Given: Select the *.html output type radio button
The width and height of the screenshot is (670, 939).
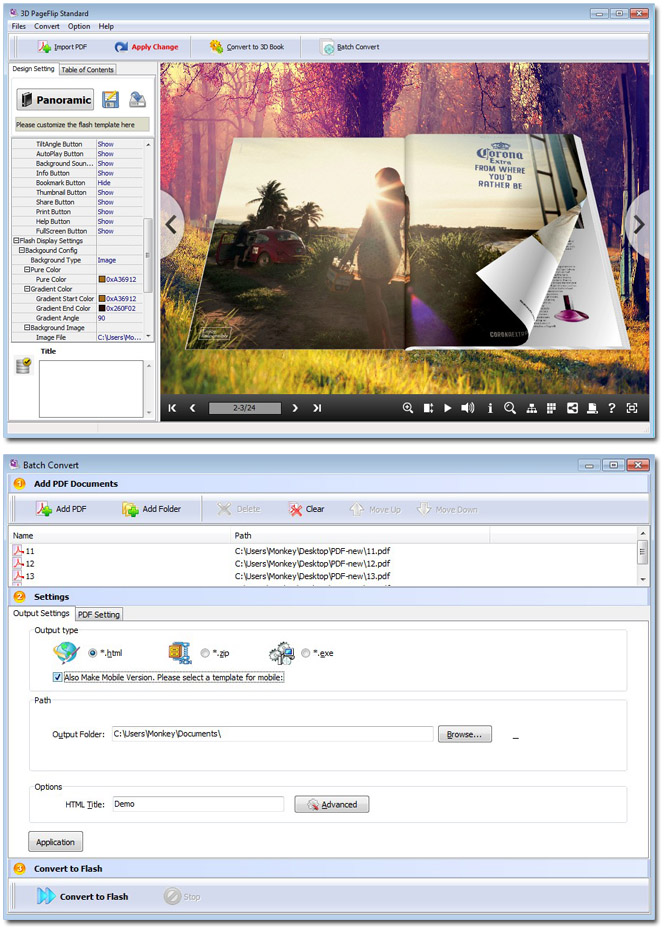Looking at the screenshot, I should (x=93, y=653).
